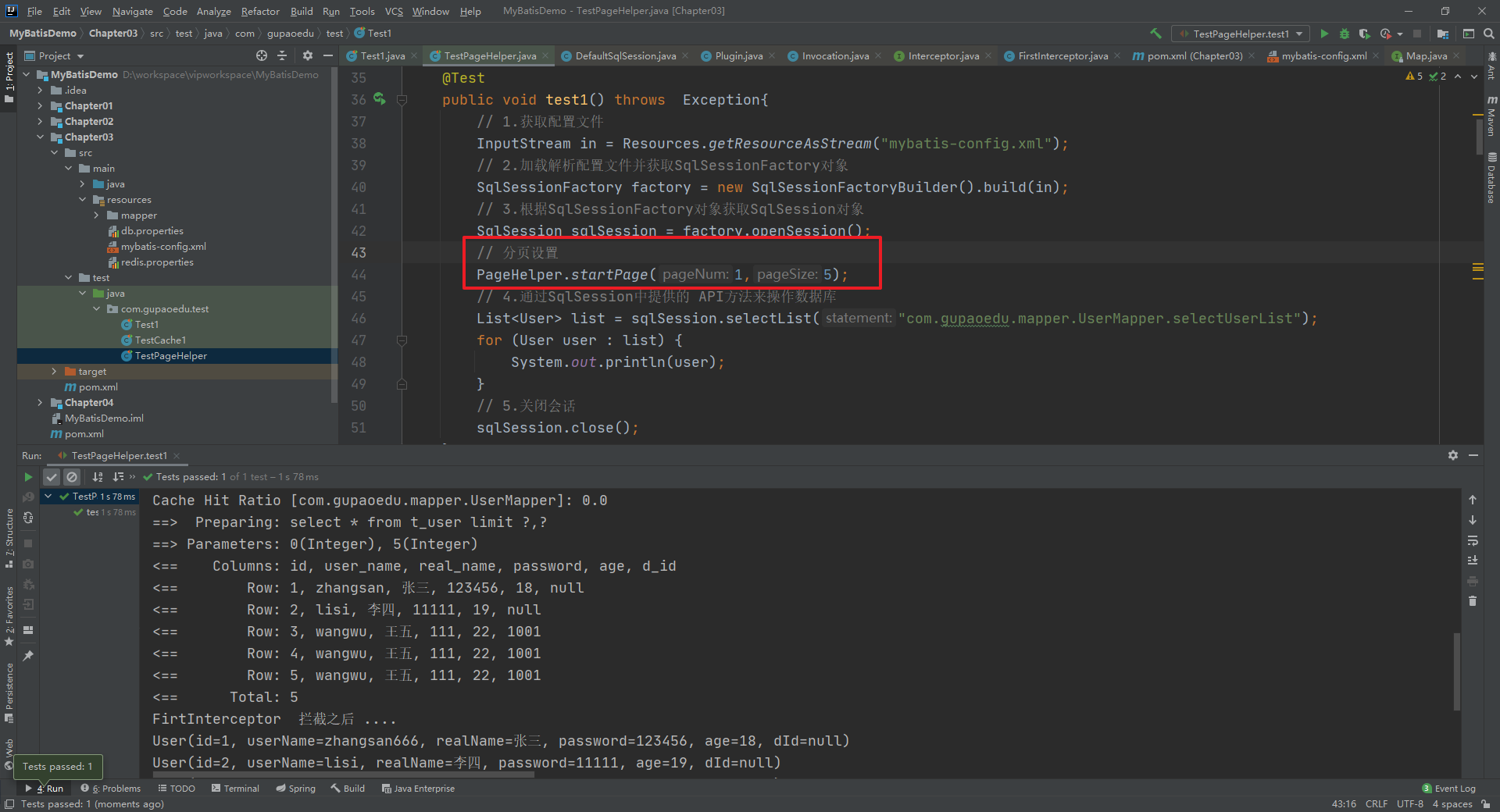Rerun failed tests in Run panel
Image resolution: width=1500 pixels, height=812 pixels.
(x=28, y=497)
